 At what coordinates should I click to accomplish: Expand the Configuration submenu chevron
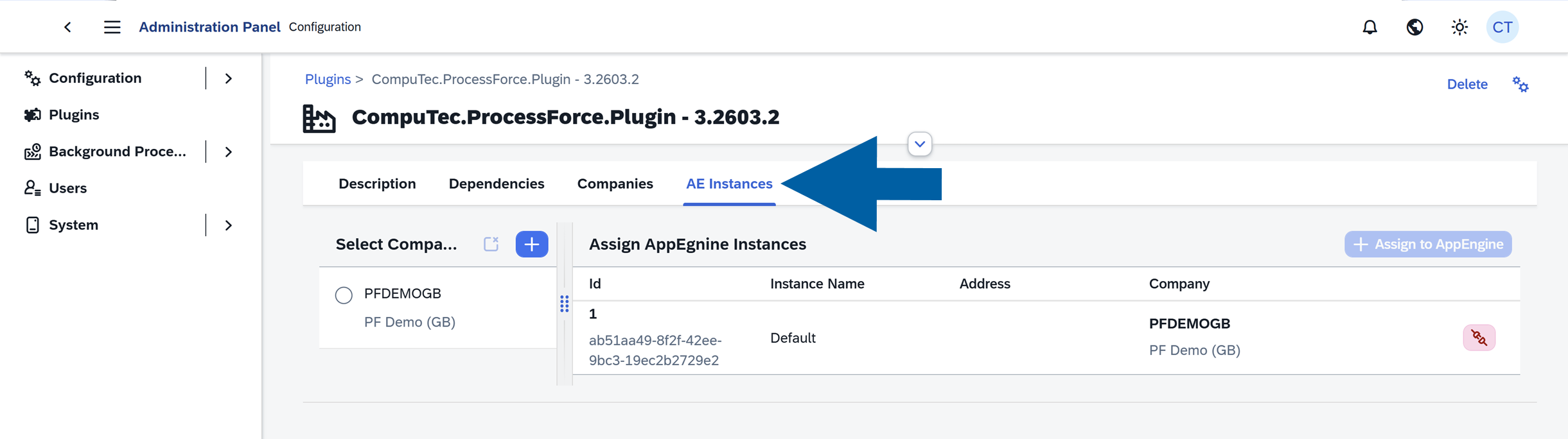point(229,78)
